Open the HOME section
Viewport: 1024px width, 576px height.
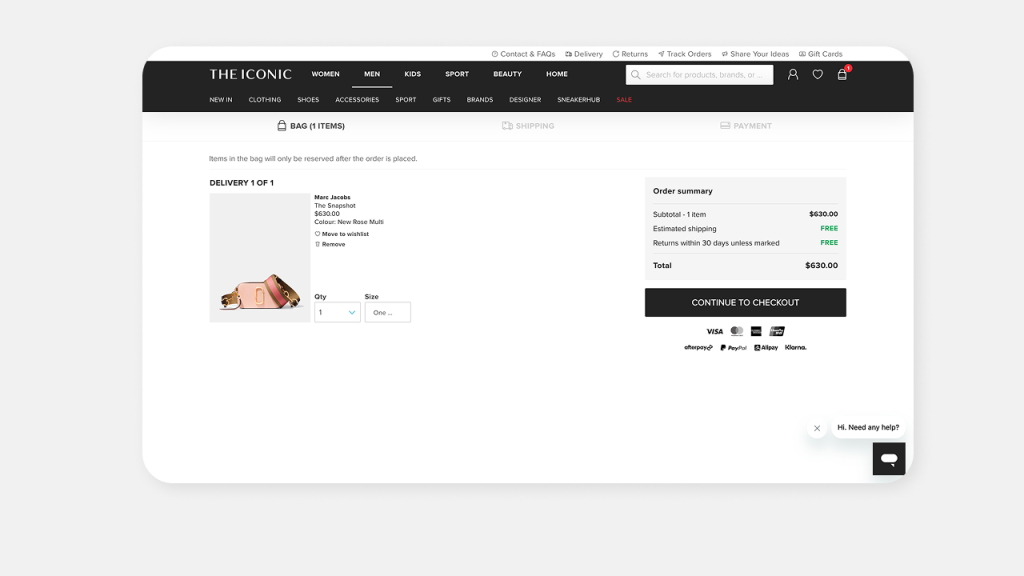pyautogui.click(x=556, y=74)
